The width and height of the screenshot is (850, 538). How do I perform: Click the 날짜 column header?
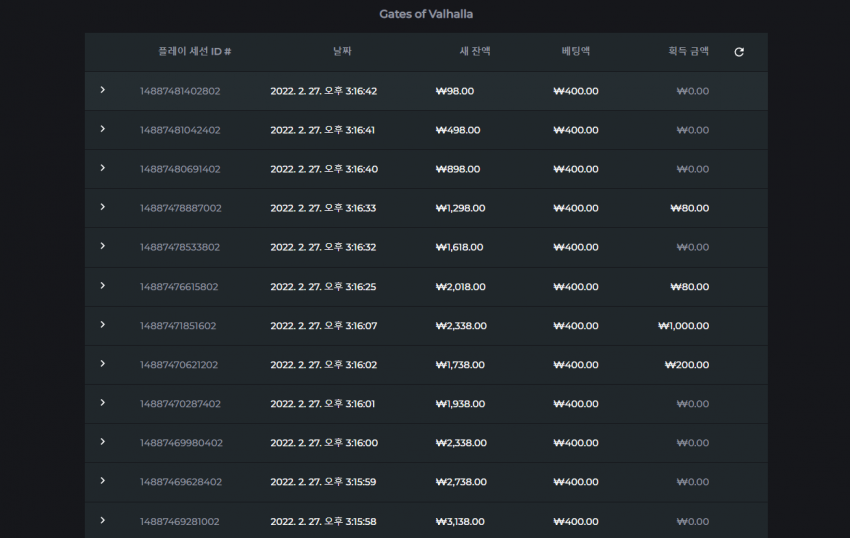(342, 51)
